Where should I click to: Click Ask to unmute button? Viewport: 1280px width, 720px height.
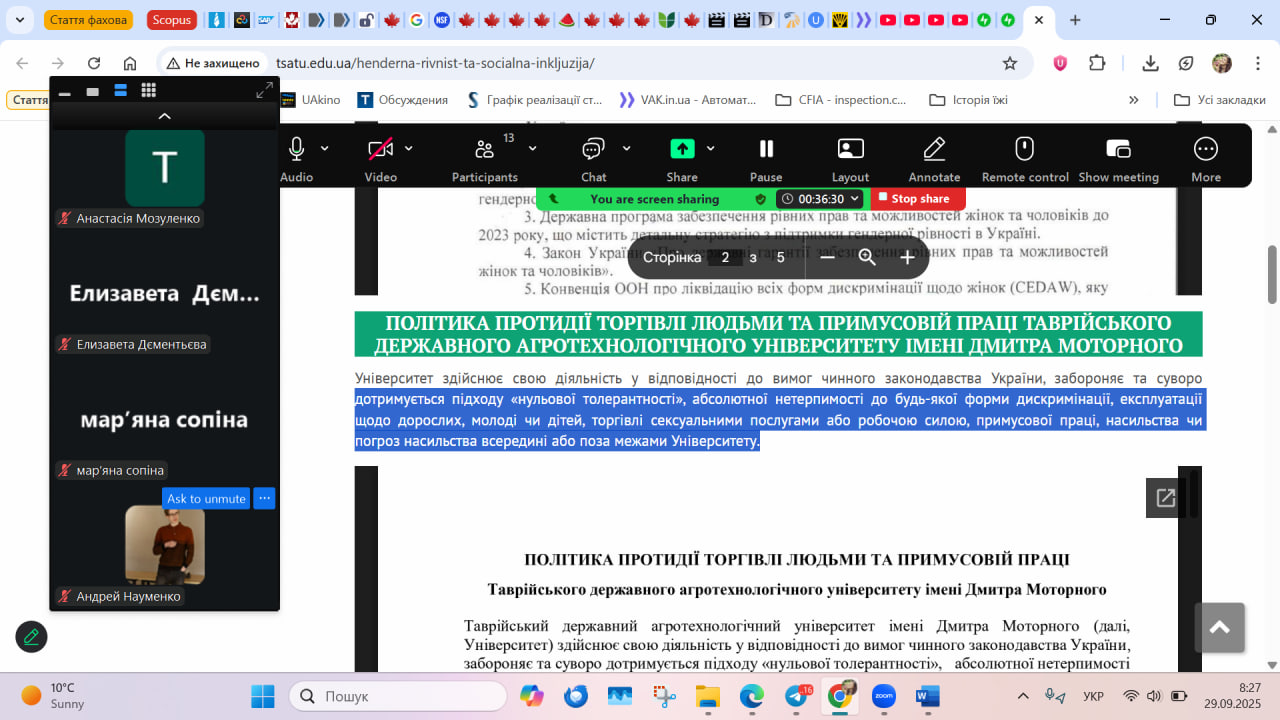(206, 498)
